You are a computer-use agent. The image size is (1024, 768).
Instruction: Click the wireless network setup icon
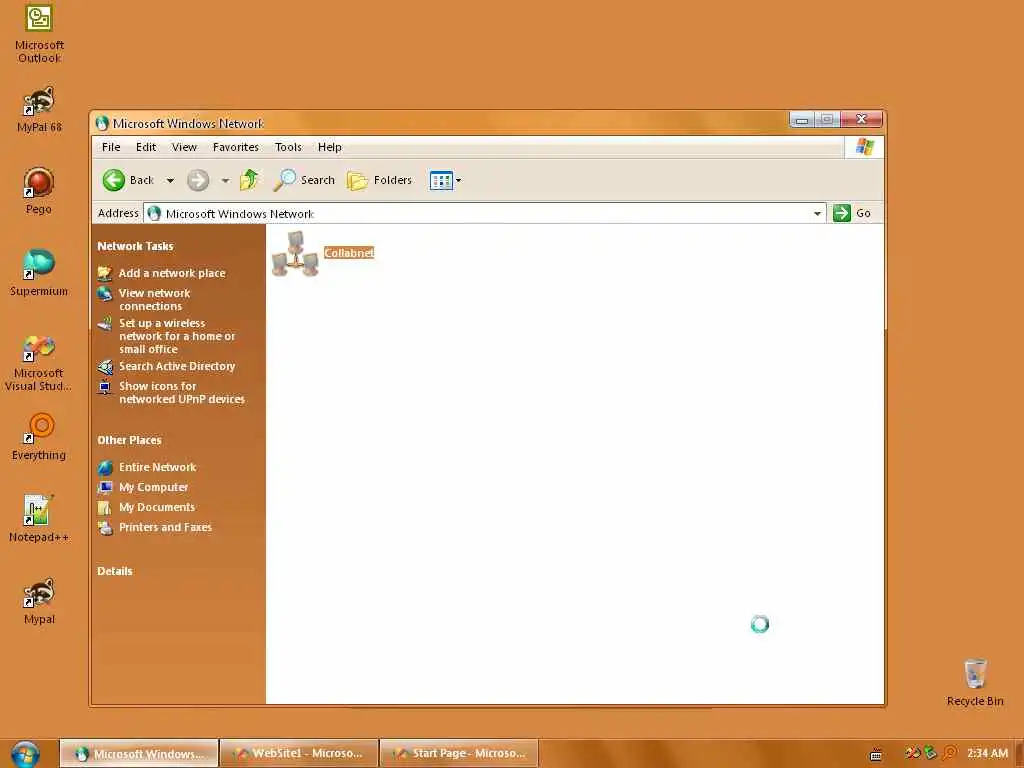click(x=104, y=323)
